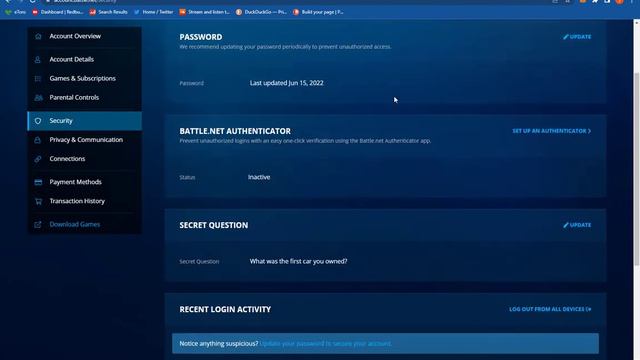Click the BATTLE.NET AUTHENTICATOR heading
The image size is (640, 360).
pos(235,131)
